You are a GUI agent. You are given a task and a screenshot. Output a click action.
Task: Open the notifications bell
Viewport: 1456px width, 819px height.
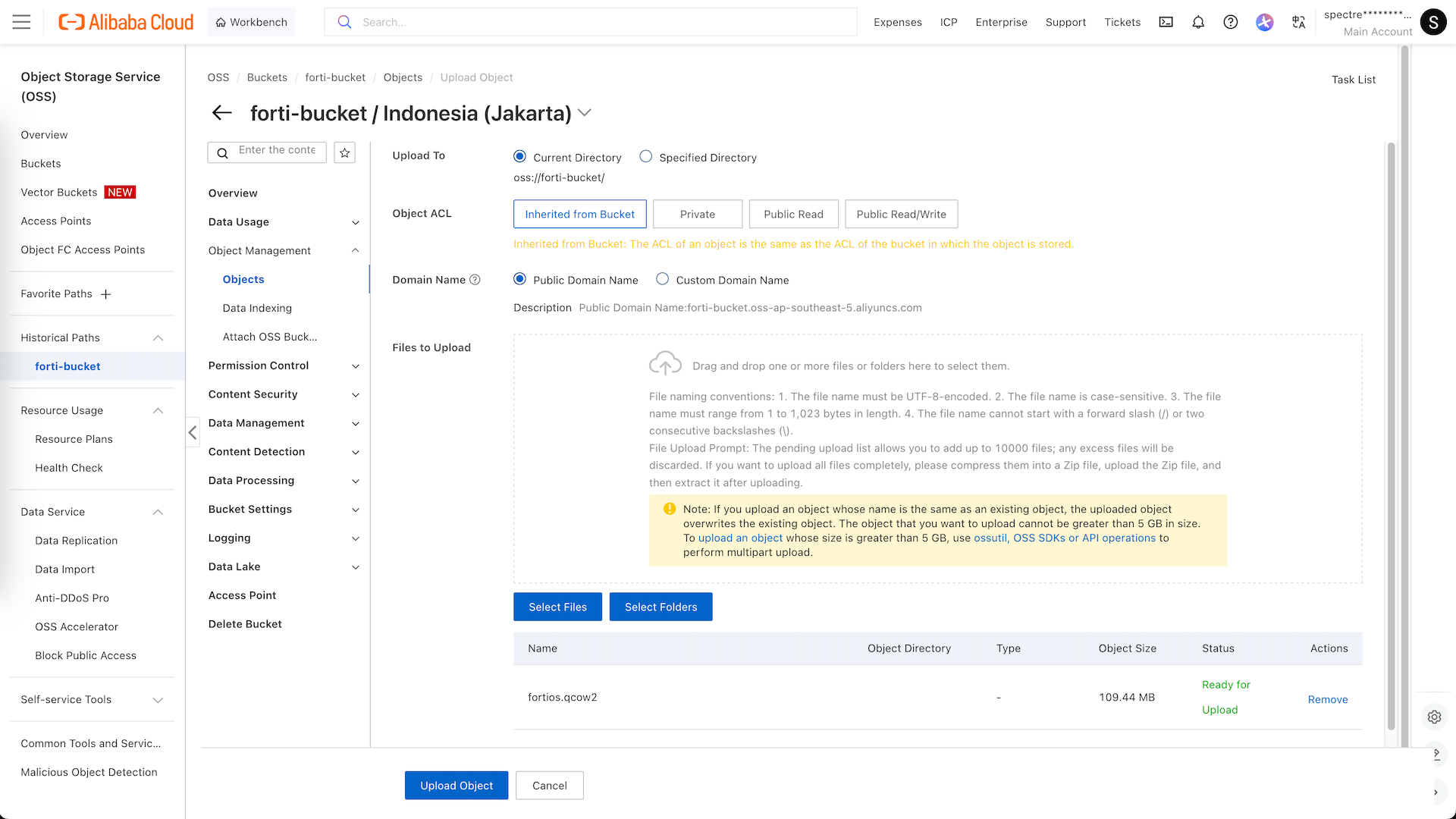(1198, 22)
